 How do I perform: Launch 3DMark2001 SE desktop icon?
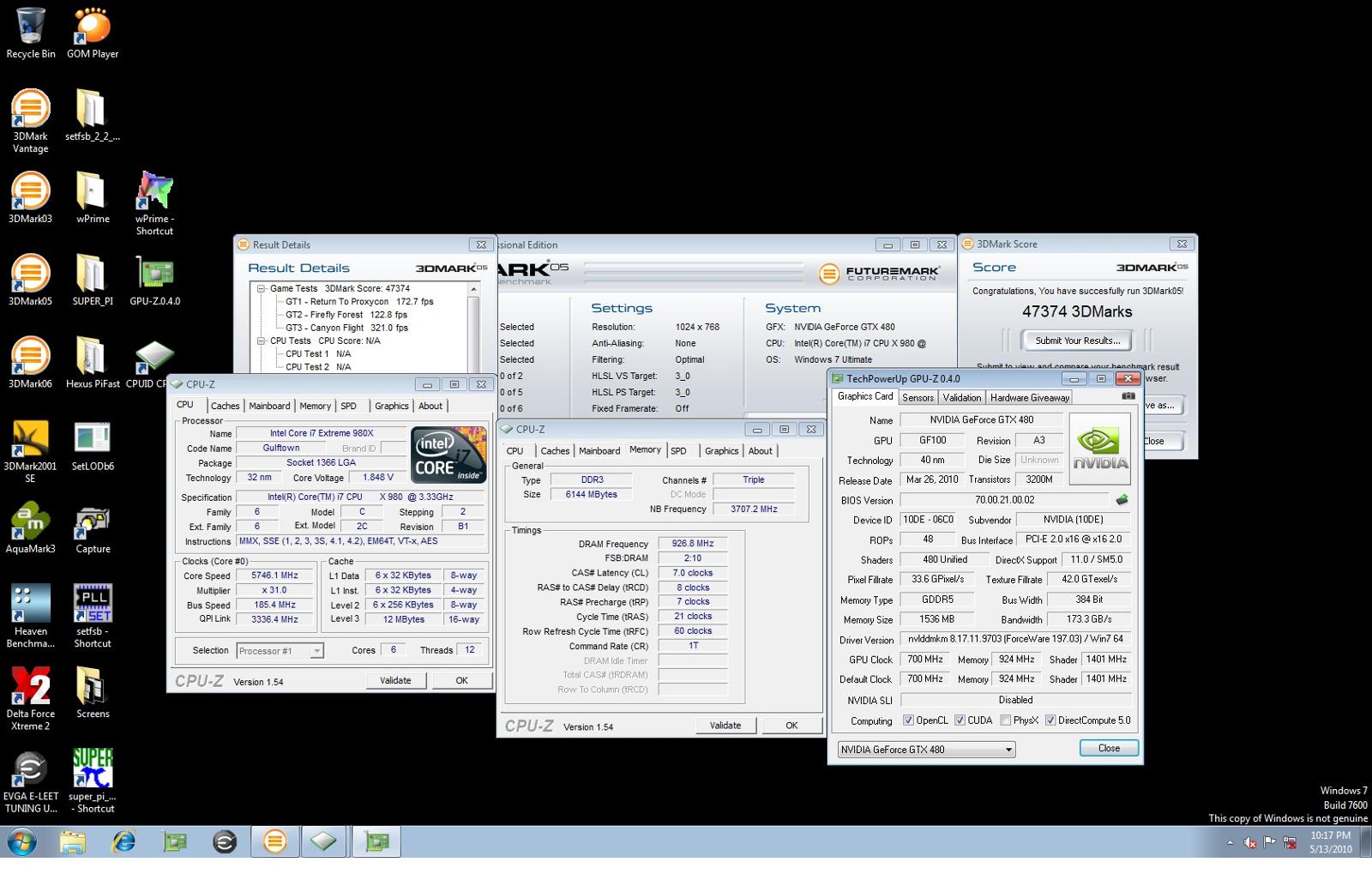click(x=31, y=451)
